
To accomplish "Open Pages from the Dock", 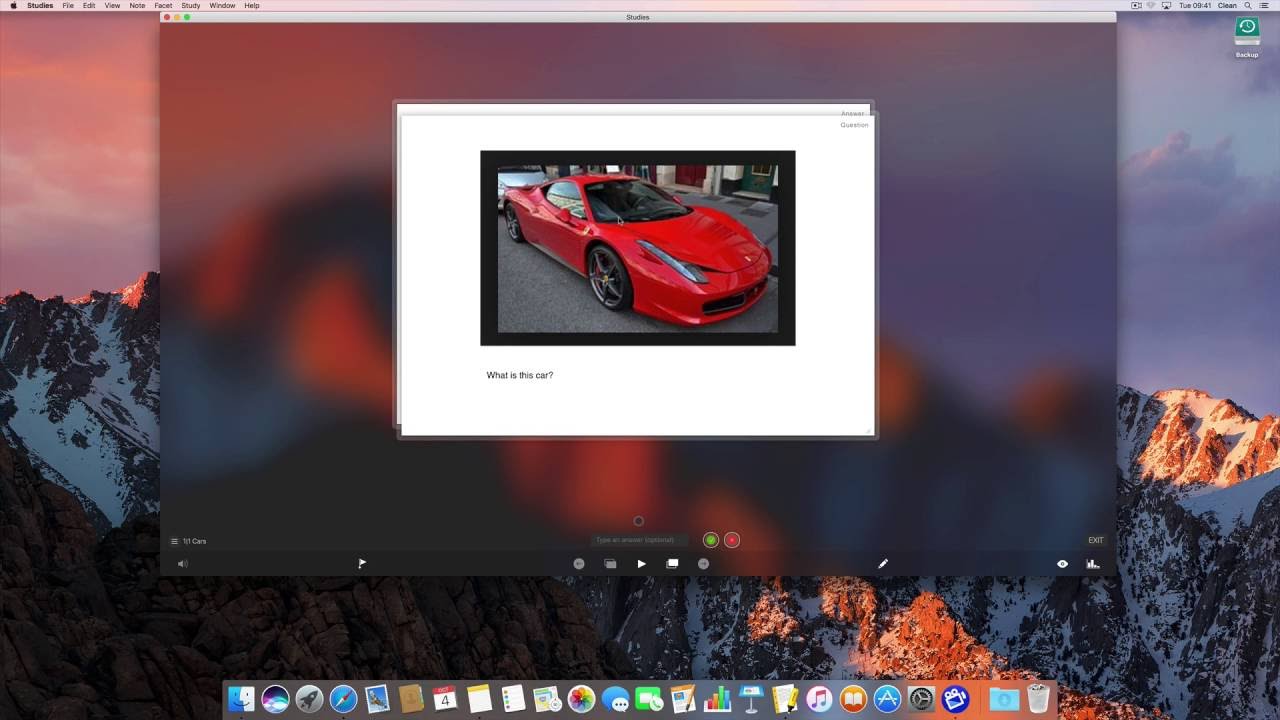I will pyautogui.click(x=683, y=699).
